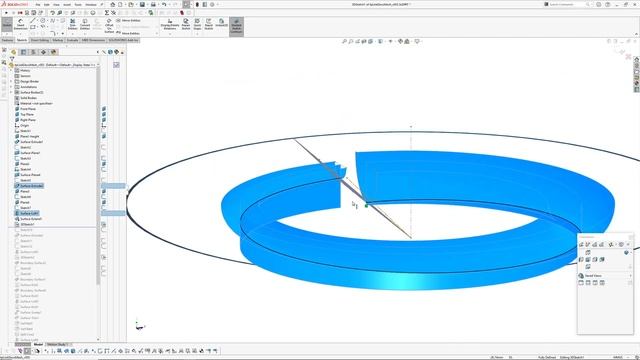
Task: Expand the History node
Action: [x=11, y=70]
